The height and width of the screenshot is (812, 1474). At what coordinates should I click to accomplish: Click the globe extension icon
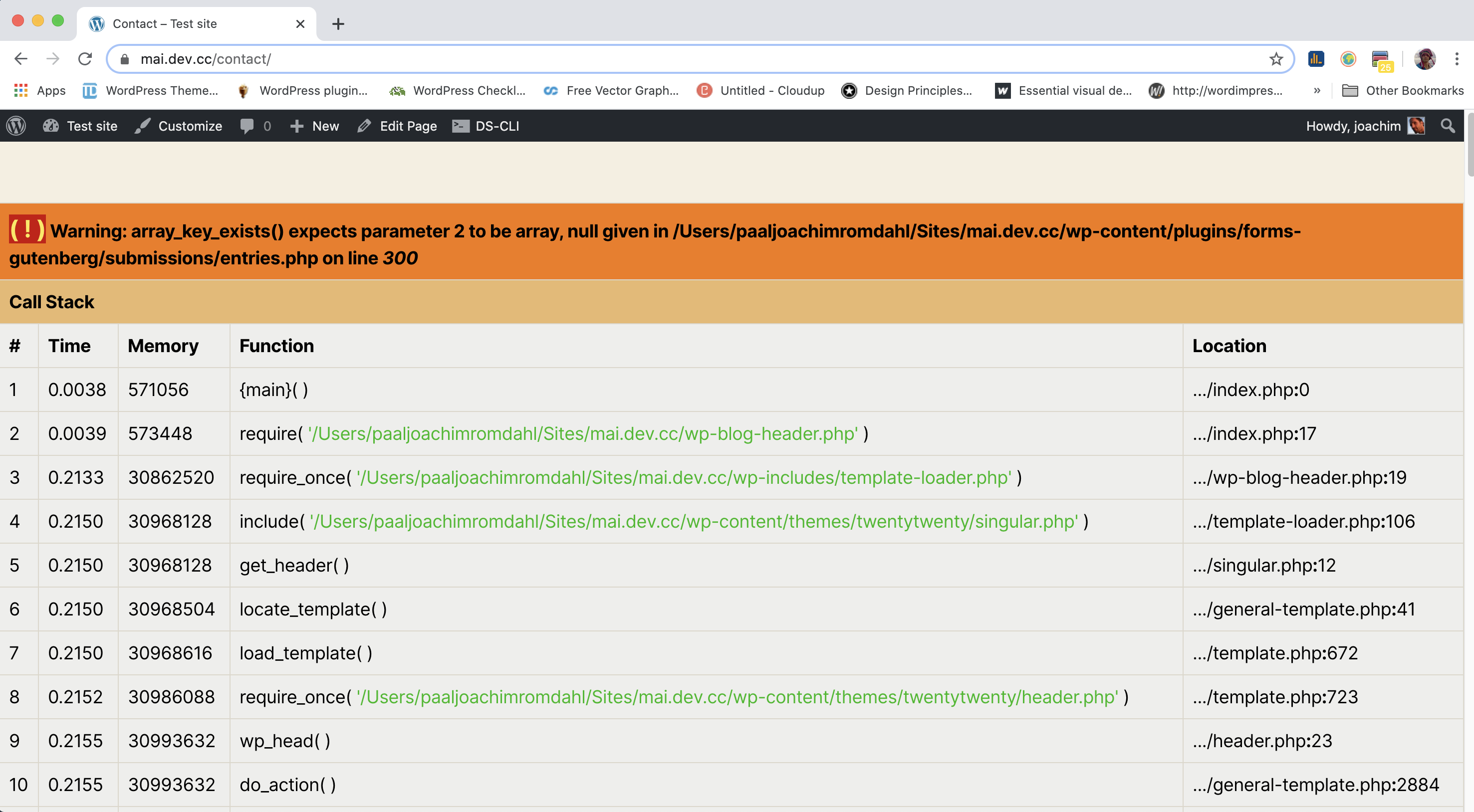click(1348, 59)
